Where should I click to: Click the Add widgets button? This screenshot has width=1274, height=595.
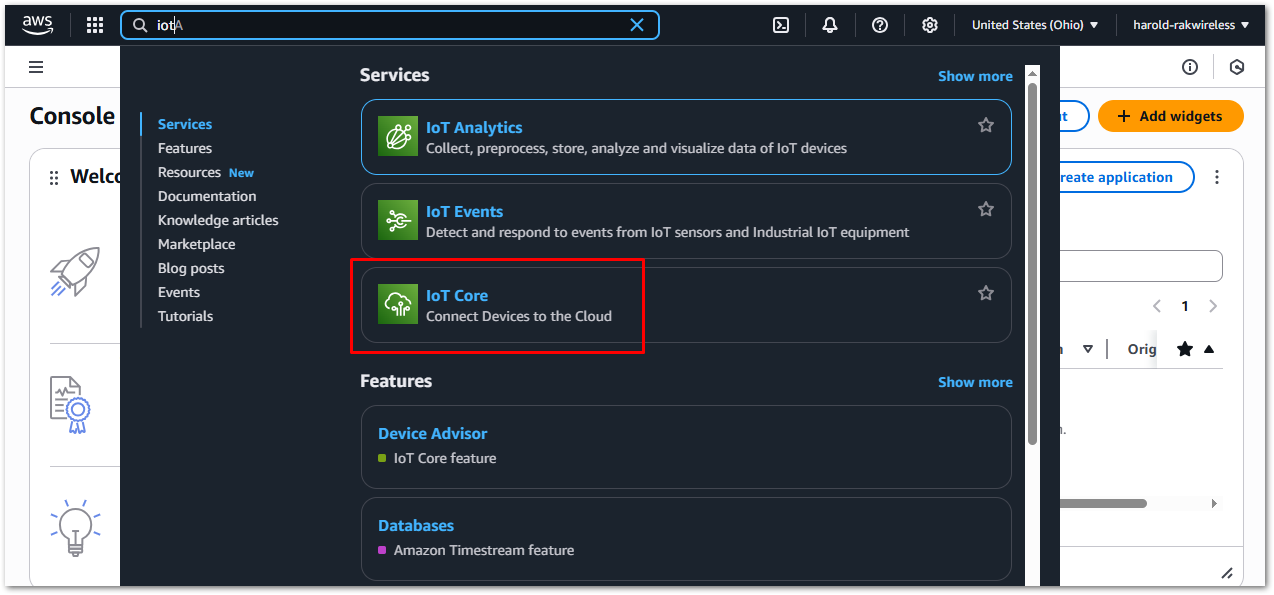pyautogui.click(x=1170, y=116)
